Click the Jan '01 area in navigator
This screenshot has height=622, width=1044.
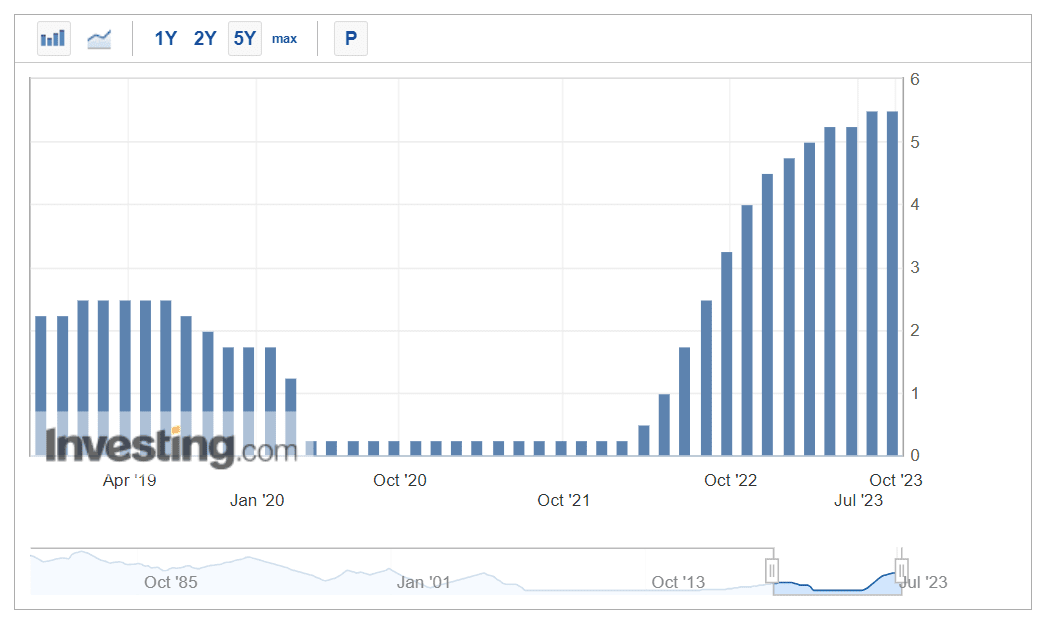pos(423,582)
